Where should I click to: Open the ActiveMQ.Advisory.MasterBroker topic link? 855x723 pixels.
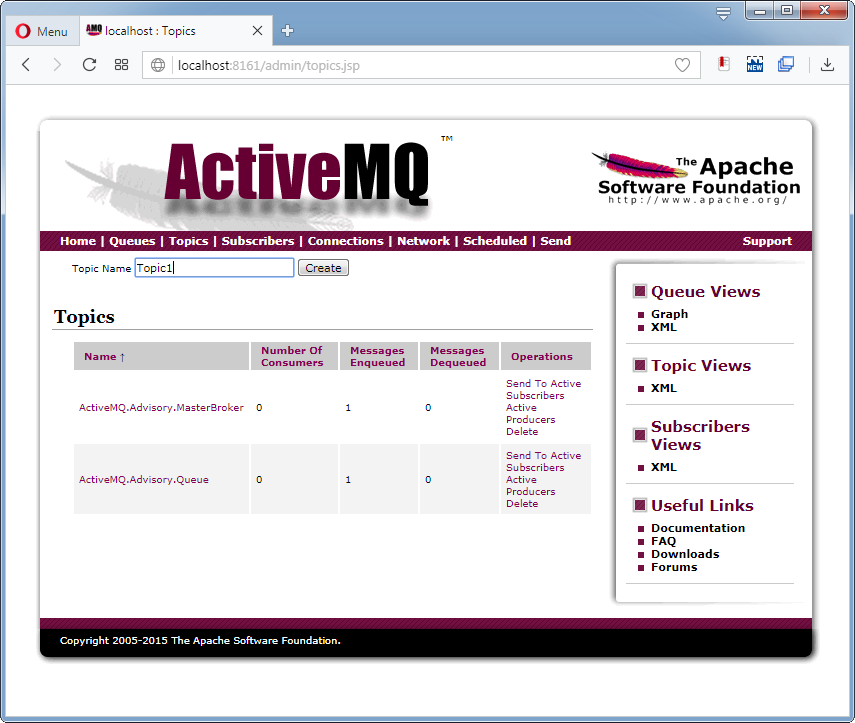161,408
